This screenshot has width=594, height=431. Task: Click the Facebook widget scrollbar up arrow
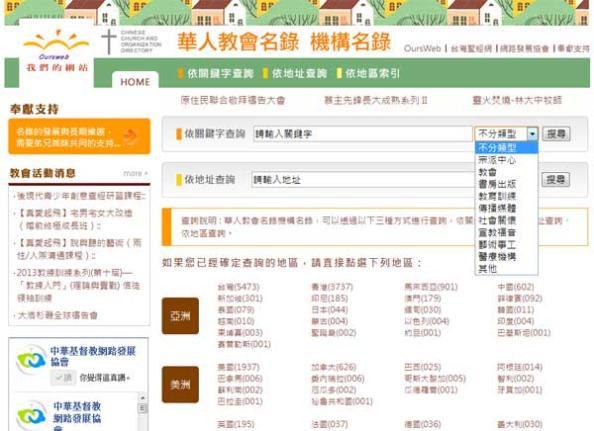coord(142,398)
